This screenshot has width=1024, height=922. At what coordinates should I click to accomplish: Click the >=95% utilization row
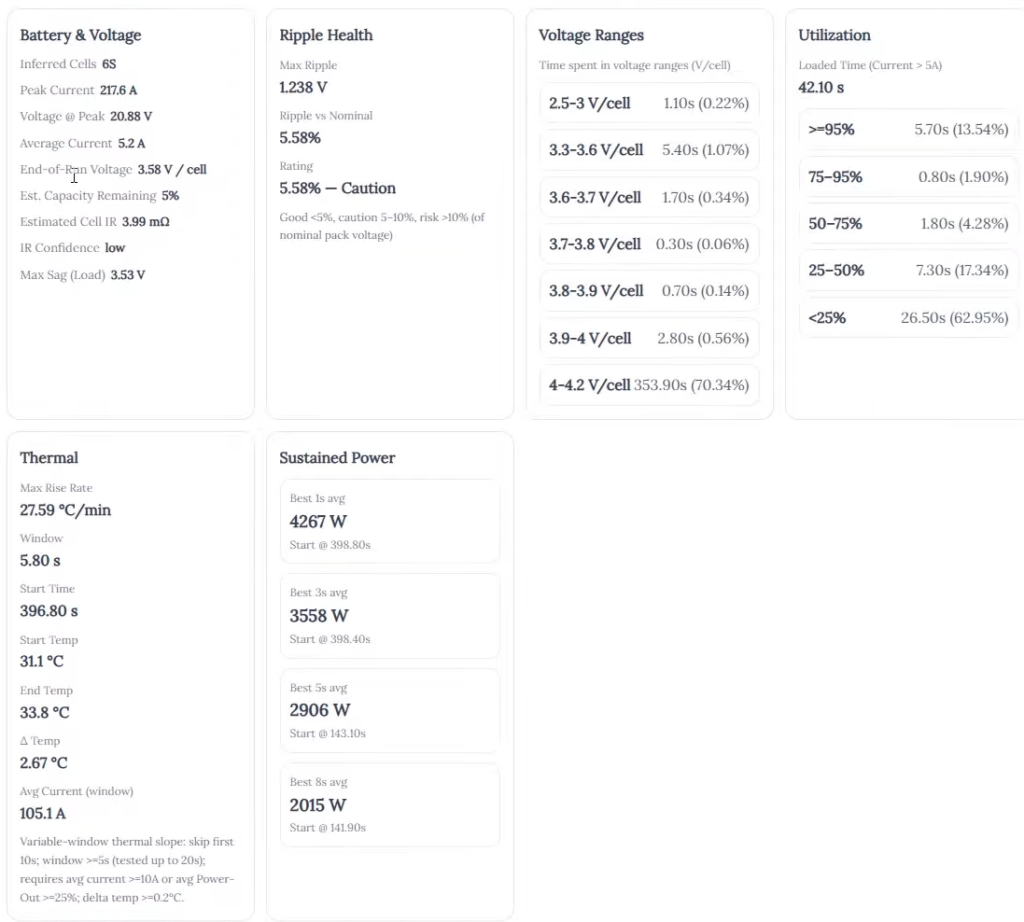[908, 129]
